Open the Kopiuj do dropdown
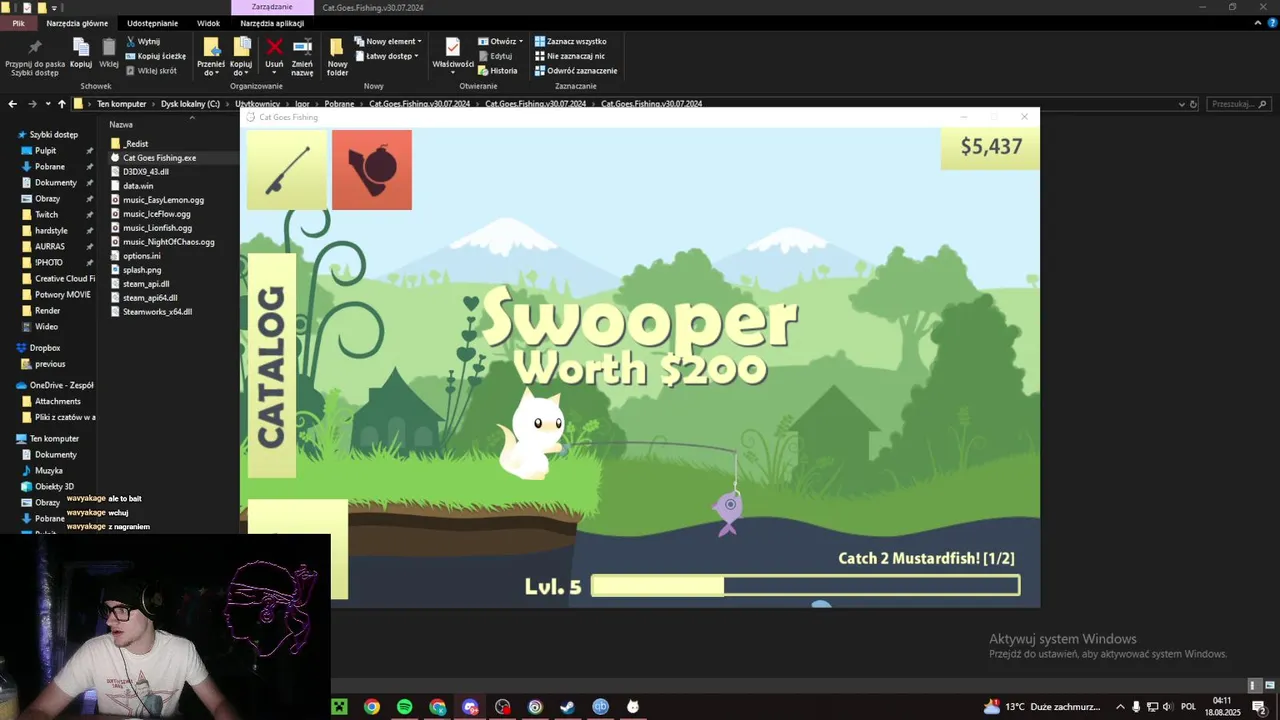Viewport: 1280px width, 720px height. pyautogui.click(x=241, y=57)
